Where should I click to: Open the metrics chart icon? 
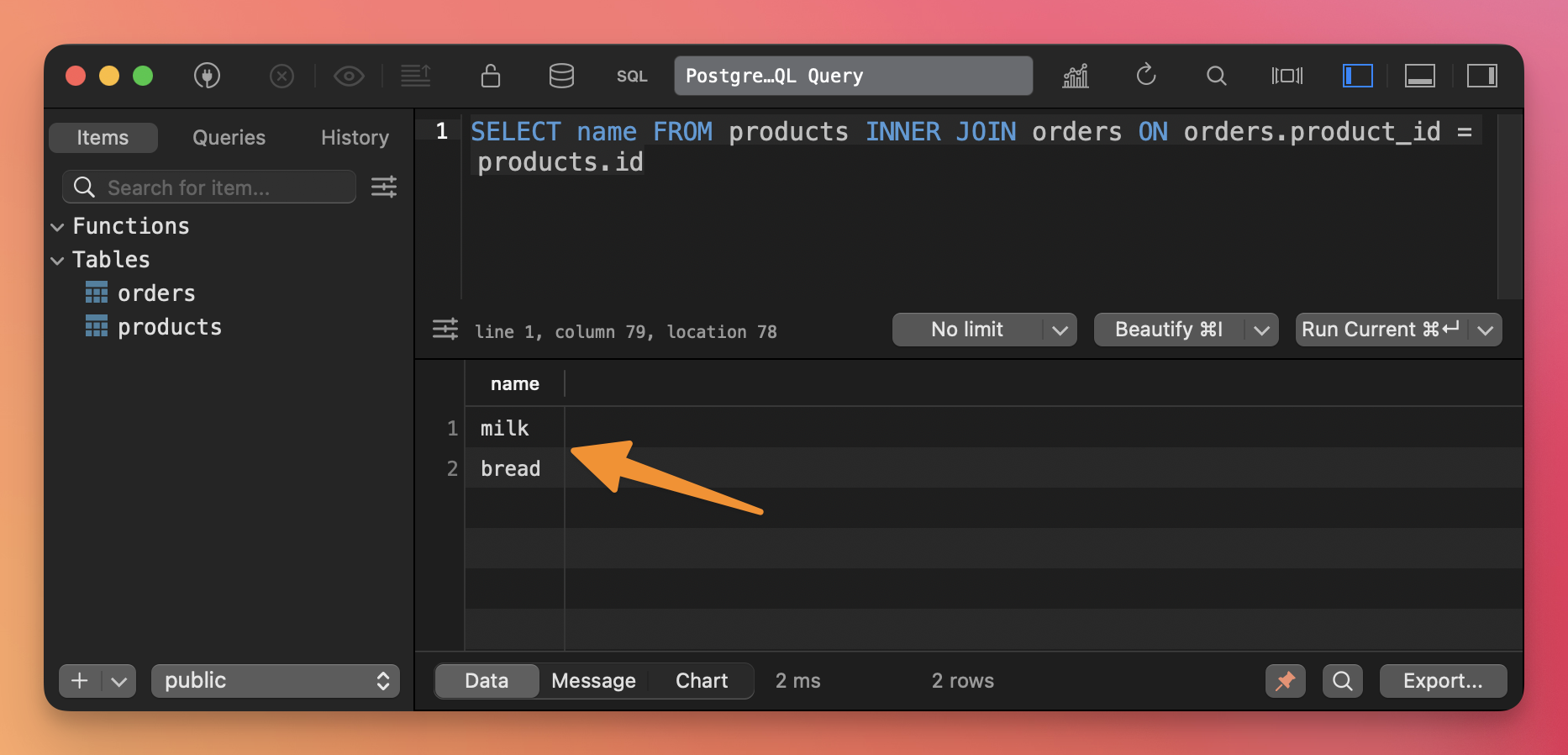tap(1076, 76)
